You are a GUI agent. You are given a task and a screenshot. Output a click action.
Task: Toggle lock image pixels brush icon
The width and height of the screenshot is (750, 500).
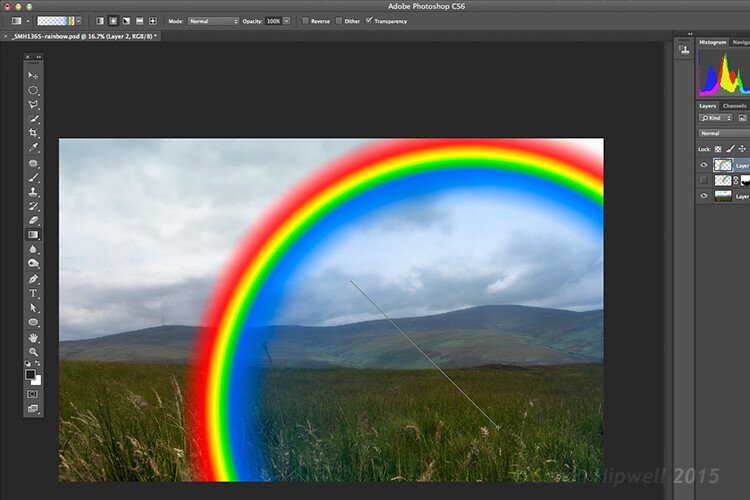point(730,149)
